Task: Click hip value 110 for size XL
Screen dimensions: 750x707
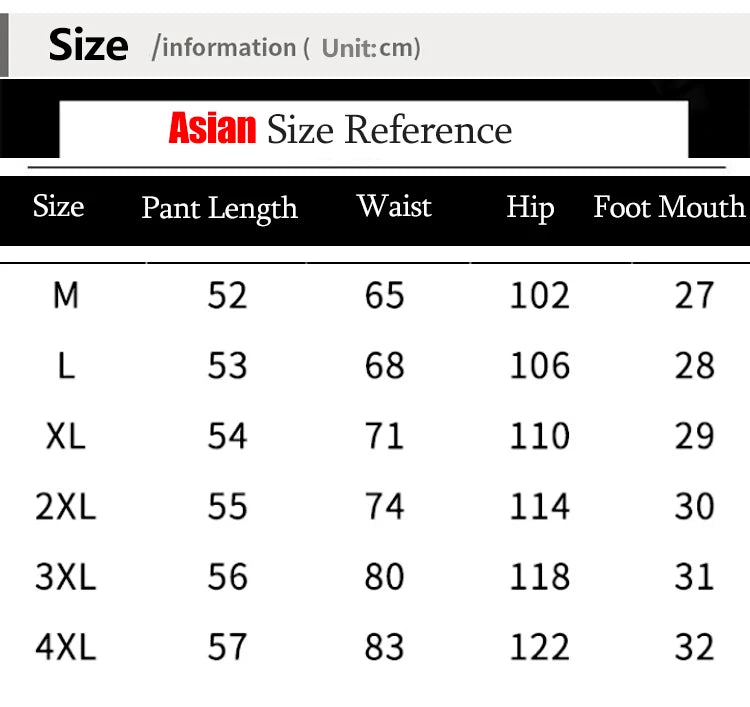Action: coord(540,436)
